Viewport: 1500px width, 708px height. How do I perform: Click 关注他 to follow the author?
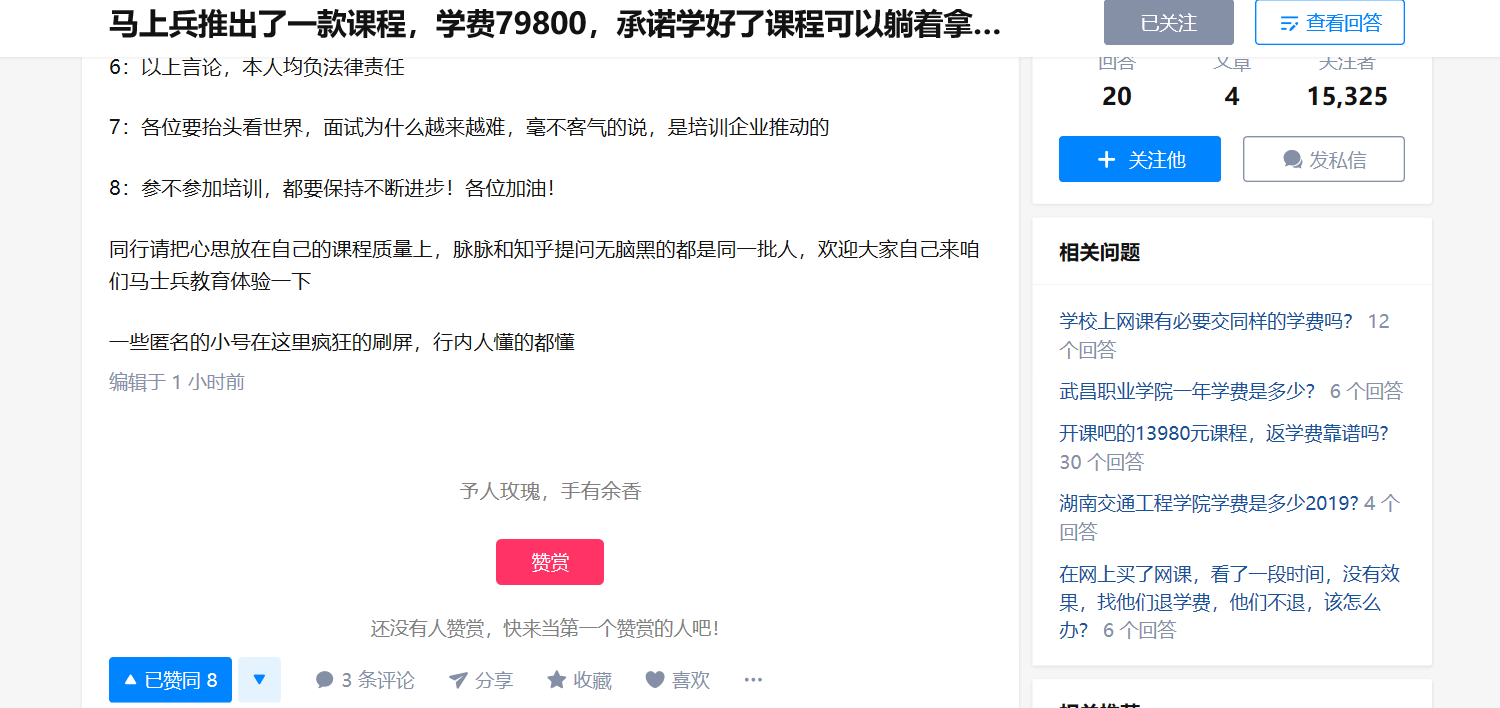pyautogui.click(x=1139, y=159)
